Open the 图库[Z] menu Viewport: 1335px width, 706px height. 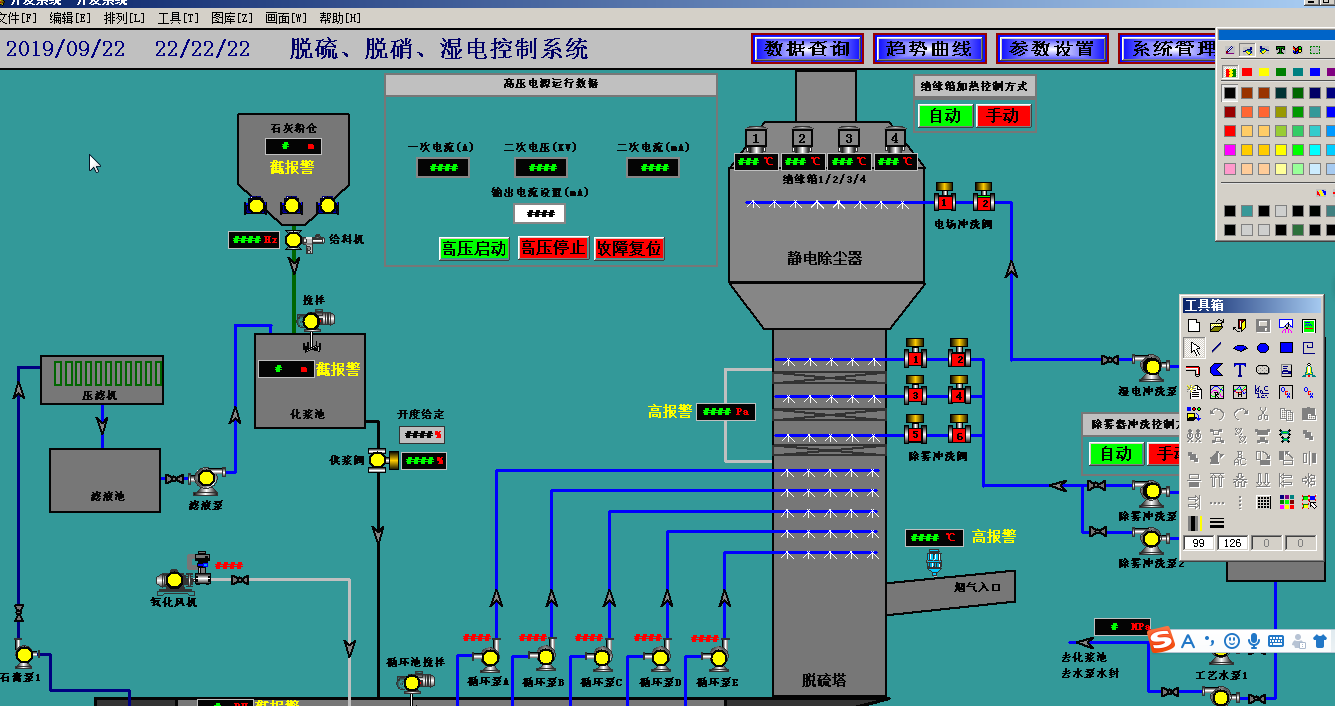[x=231, y=18]
